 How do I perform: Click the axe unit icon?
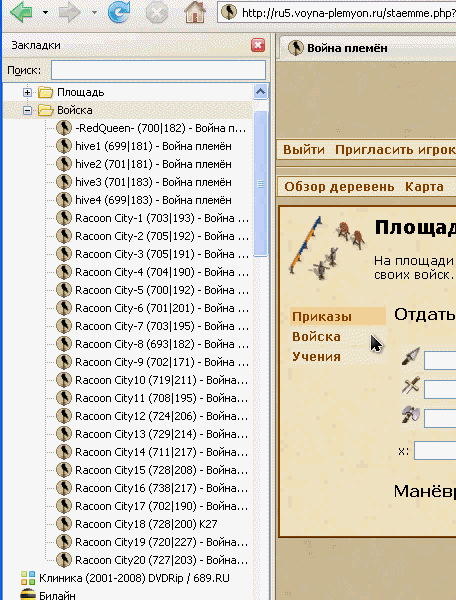point(411,415)
